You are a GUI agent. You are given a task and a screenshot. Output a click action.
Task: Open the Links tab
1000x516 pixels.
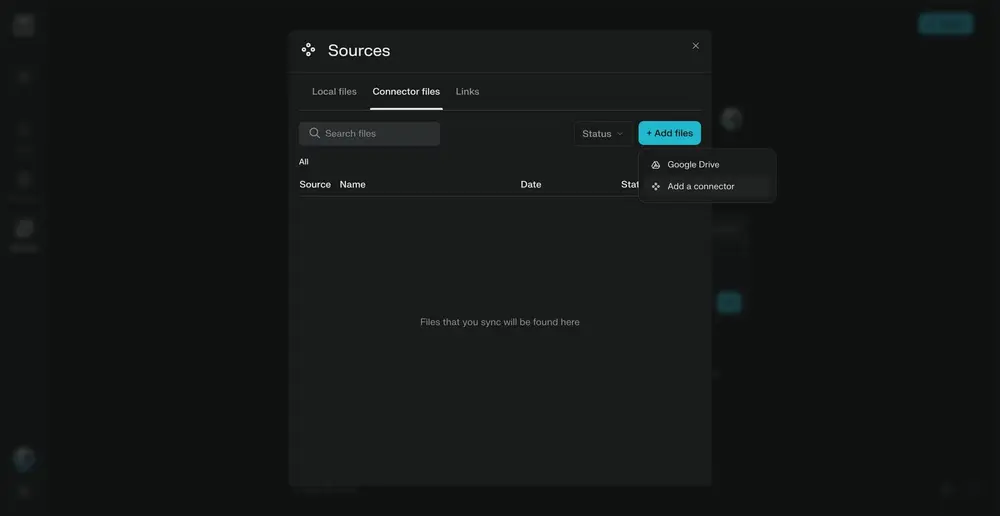[x=467, y=92]
